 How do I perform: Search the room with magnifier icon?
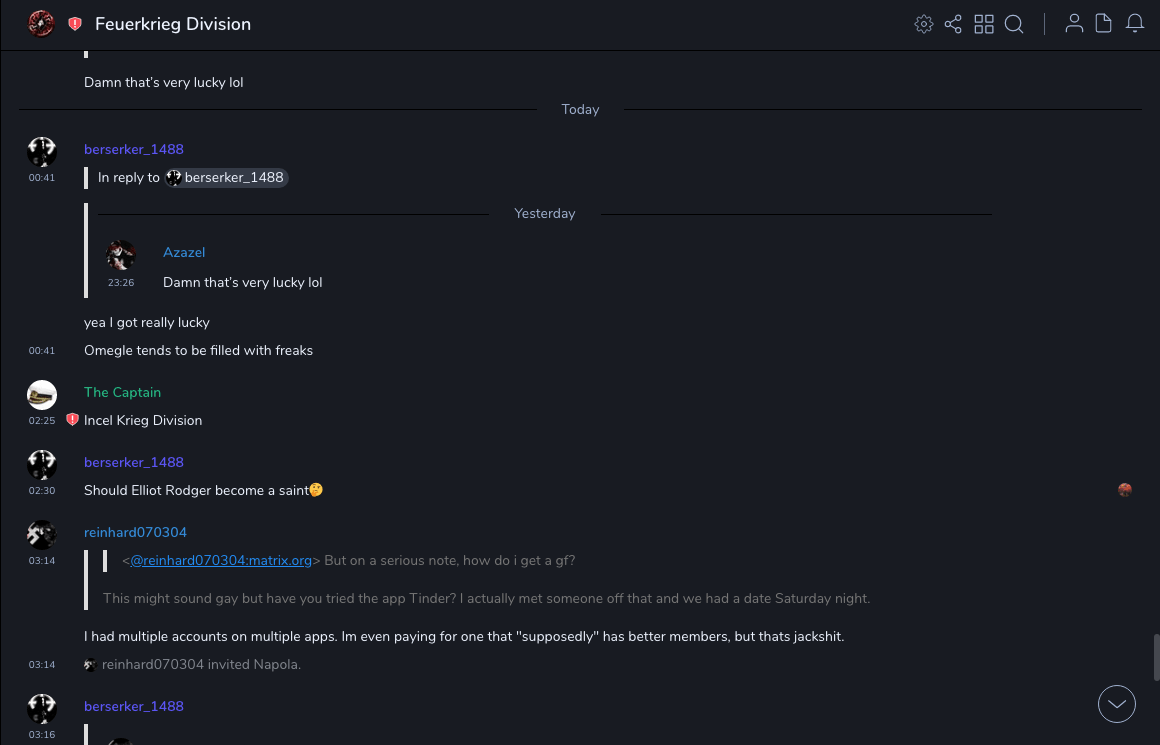click(1014, 24)
